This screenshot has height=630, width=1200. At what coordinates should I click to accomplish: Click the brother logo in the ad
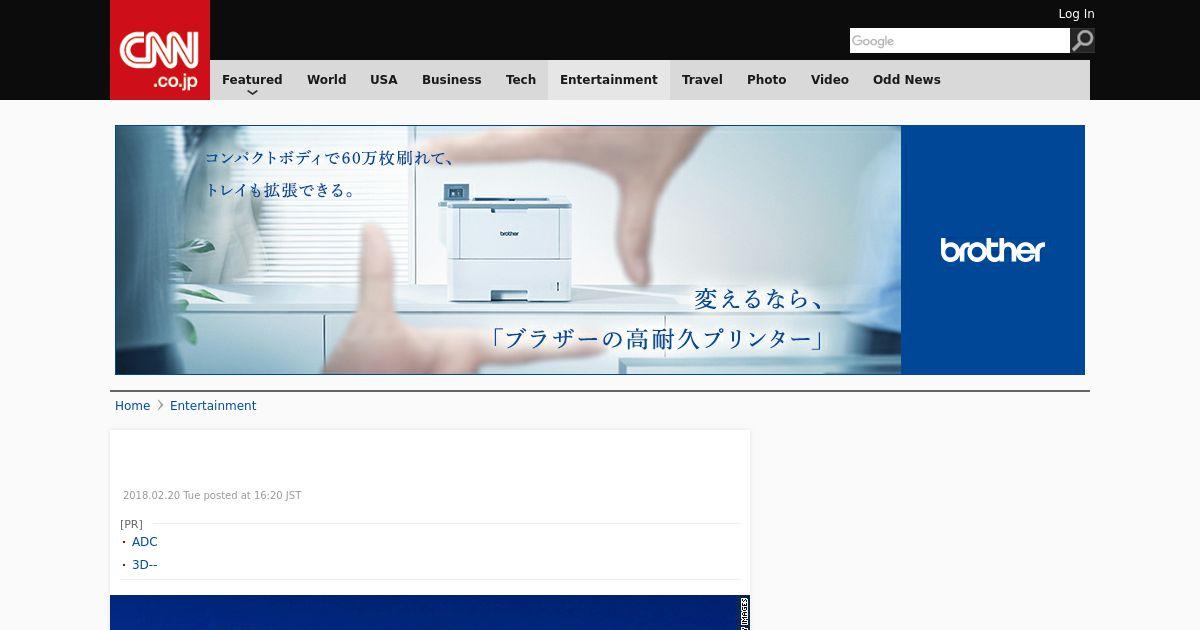click(992, 250)
